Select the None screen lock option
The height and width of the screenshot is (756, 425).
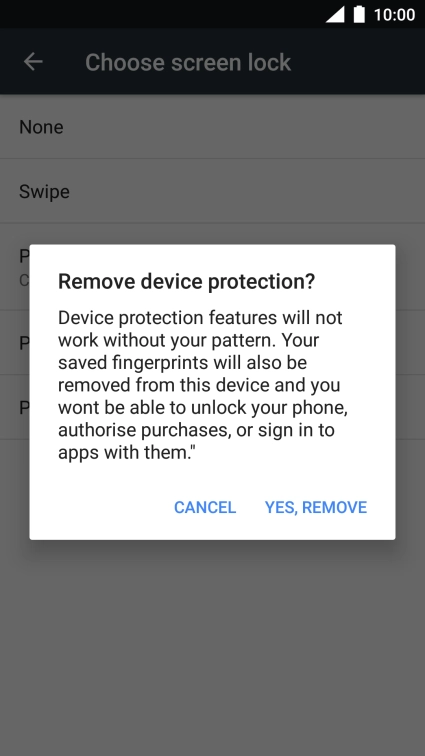(x=212, y=127)
